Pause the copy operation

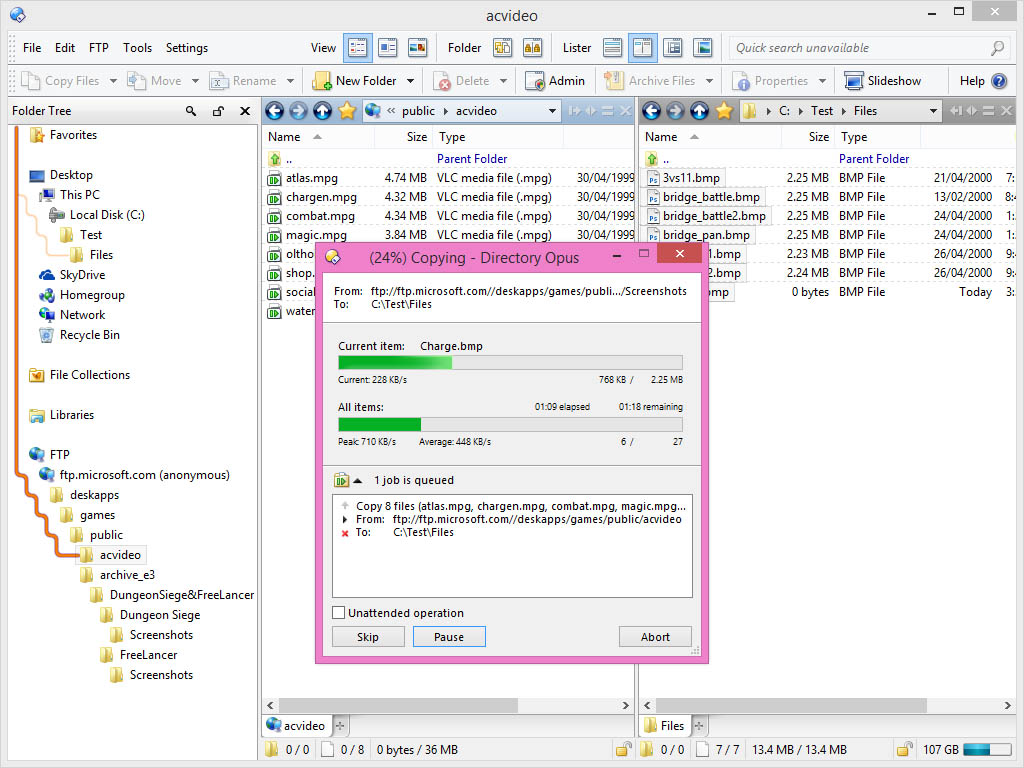449,637
